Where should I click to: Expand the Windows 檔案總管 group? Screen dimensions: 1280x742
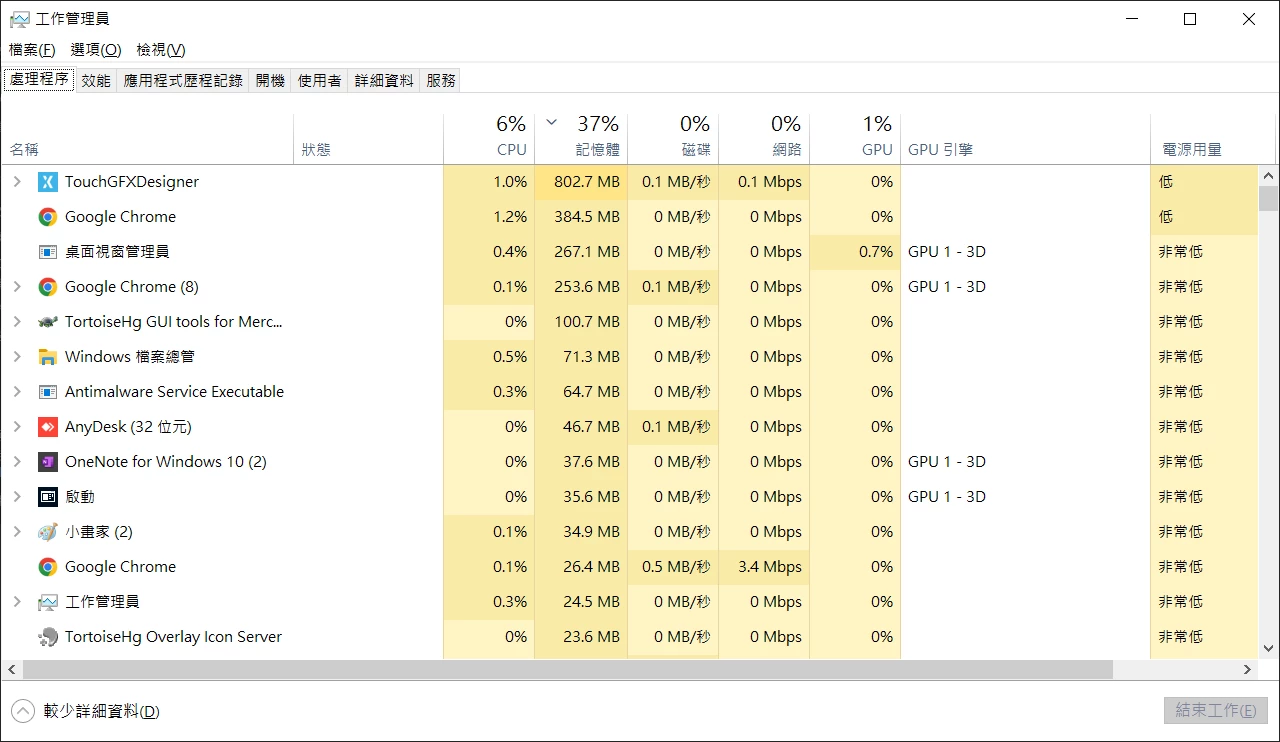16,357
